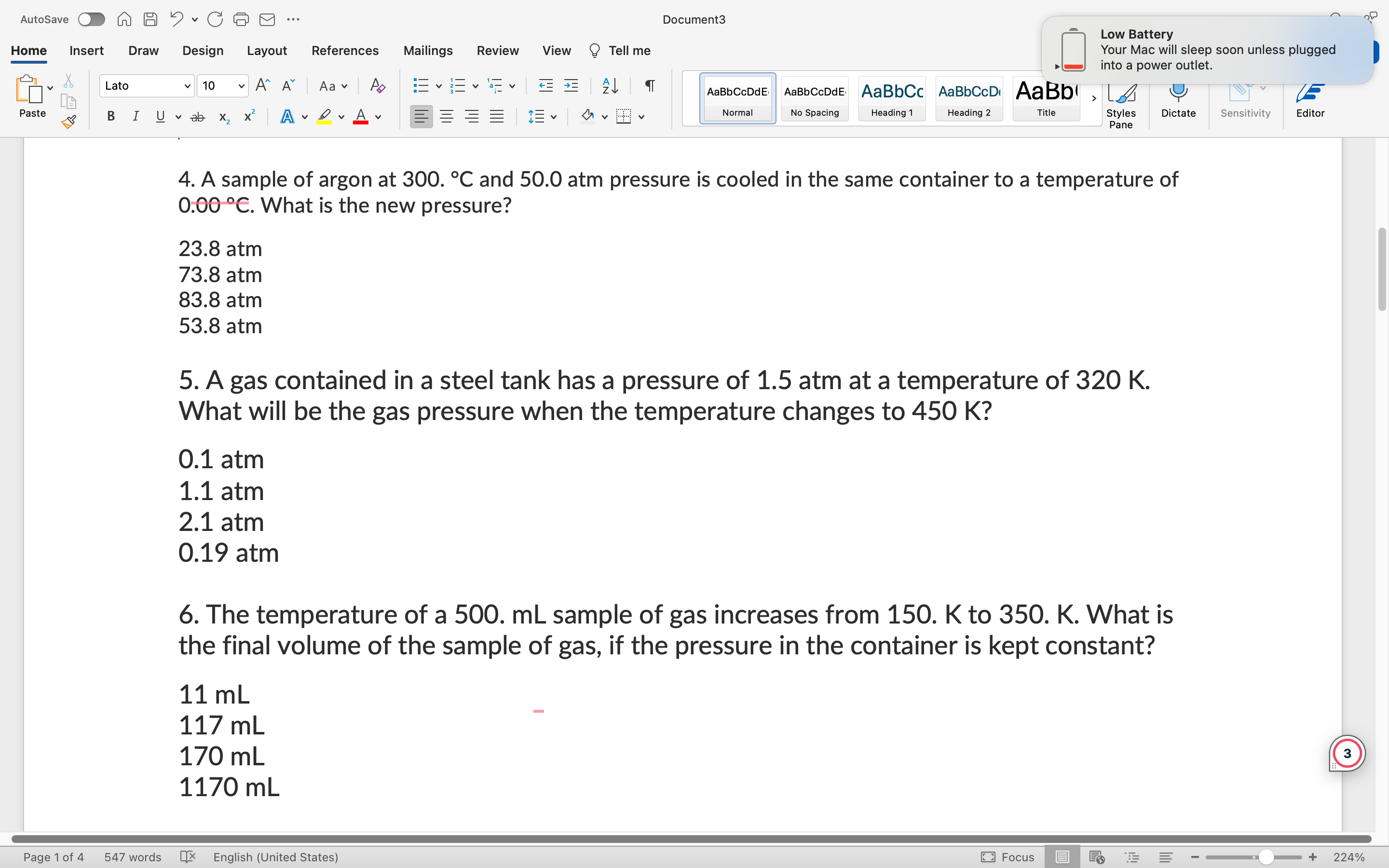Apply the Heading 1 style
The width and height of the screenshot is (1389, 868).
point(891,98)
